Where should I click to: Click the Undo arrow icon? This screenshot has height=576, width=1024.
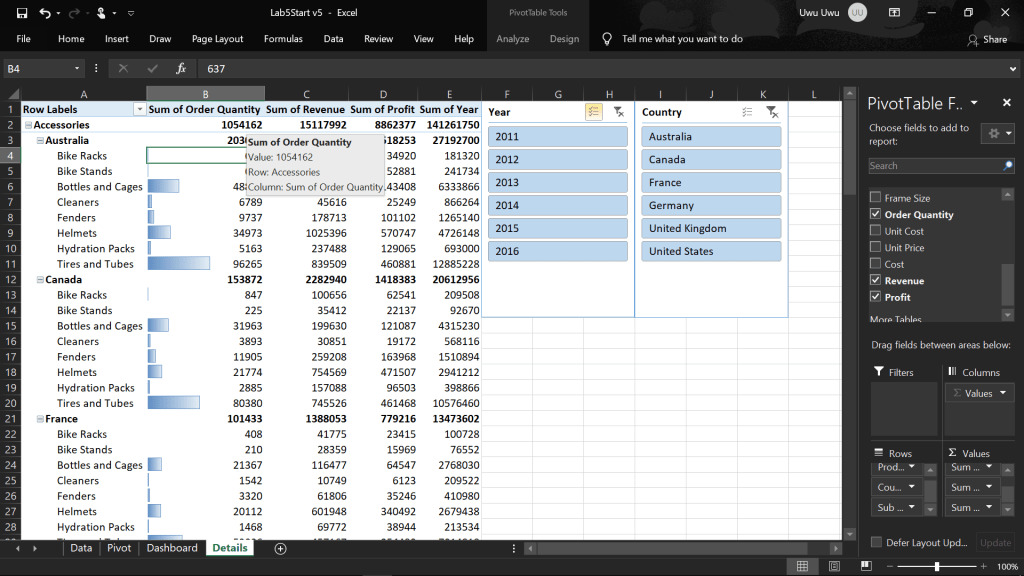coord(45,13)
